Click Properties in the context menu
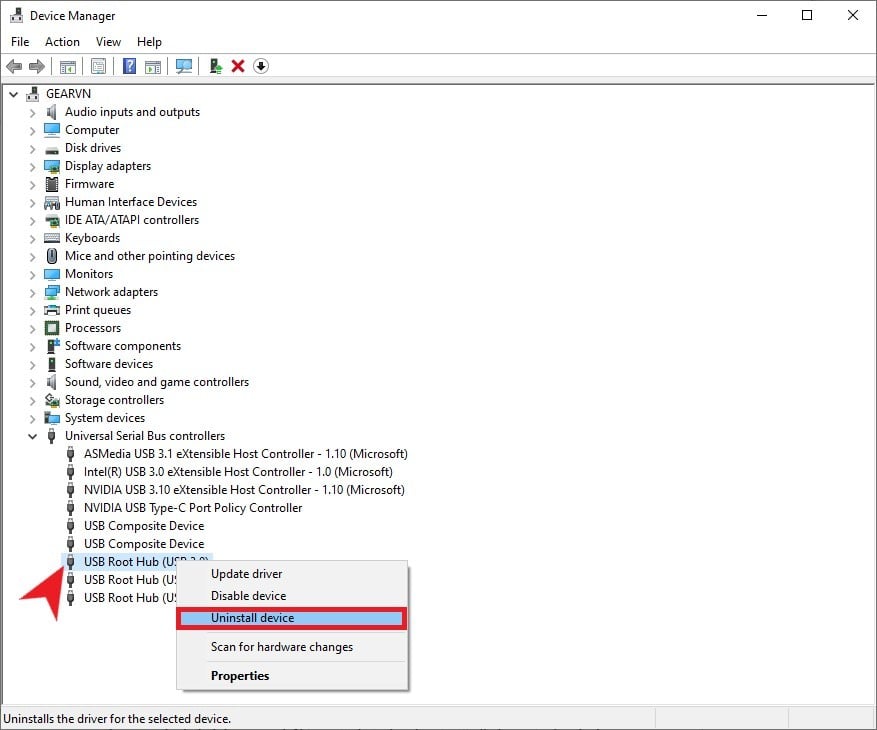Image resolution: width=877 pixels, height=730 pixels. (240, 676)
